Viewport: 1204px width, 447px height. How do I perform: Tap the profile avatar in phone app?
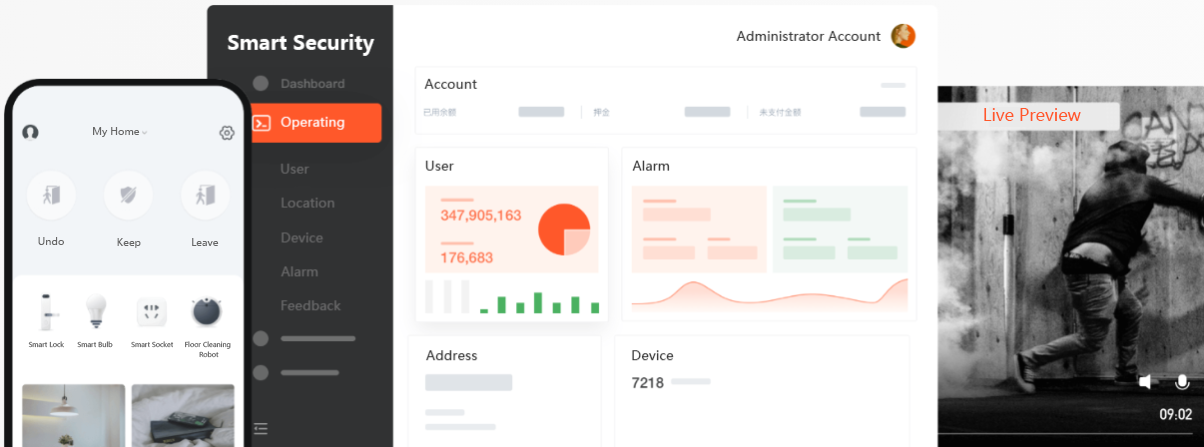click(30, 132)
